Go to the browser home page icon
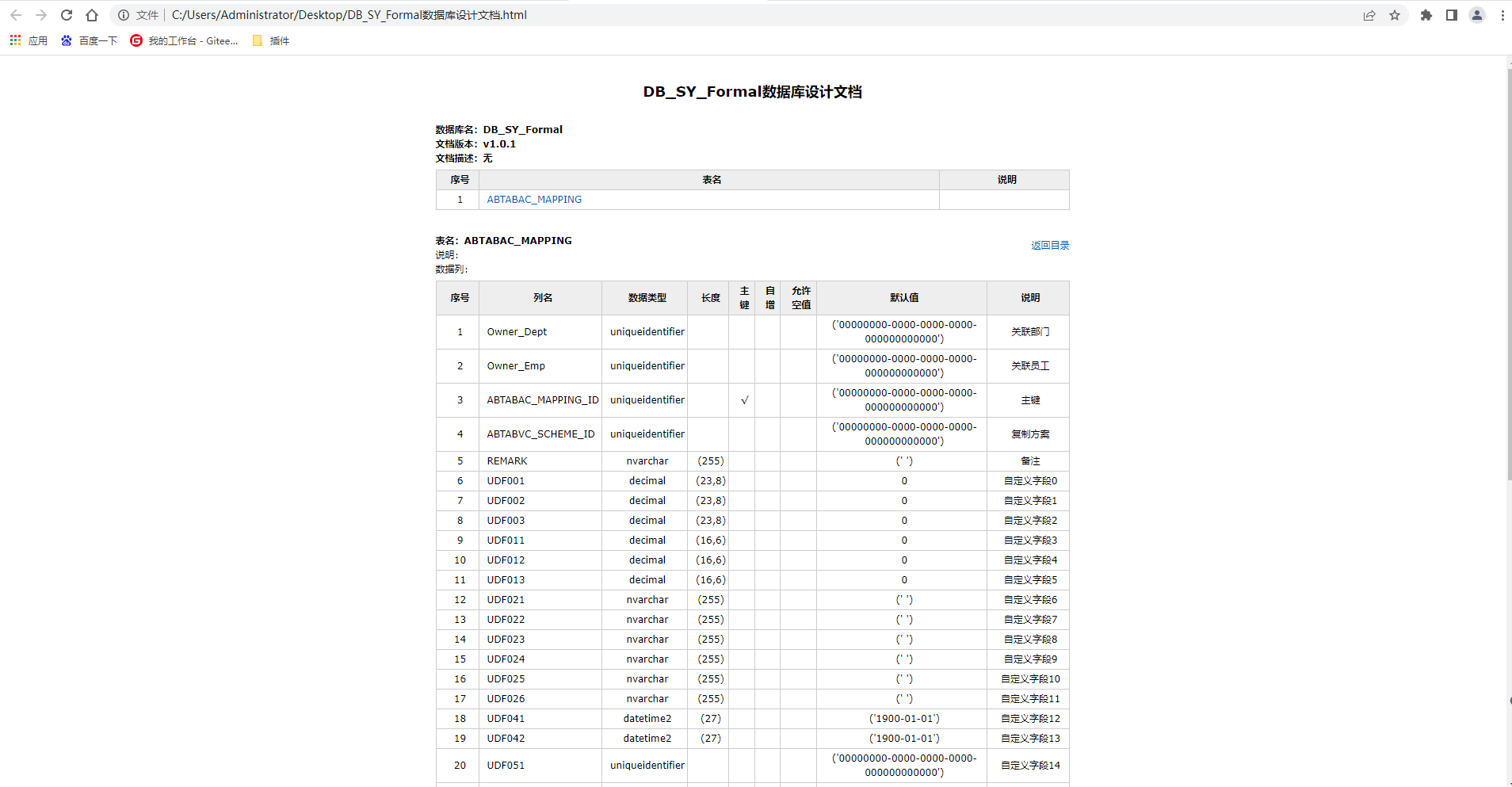 [92, 15]
